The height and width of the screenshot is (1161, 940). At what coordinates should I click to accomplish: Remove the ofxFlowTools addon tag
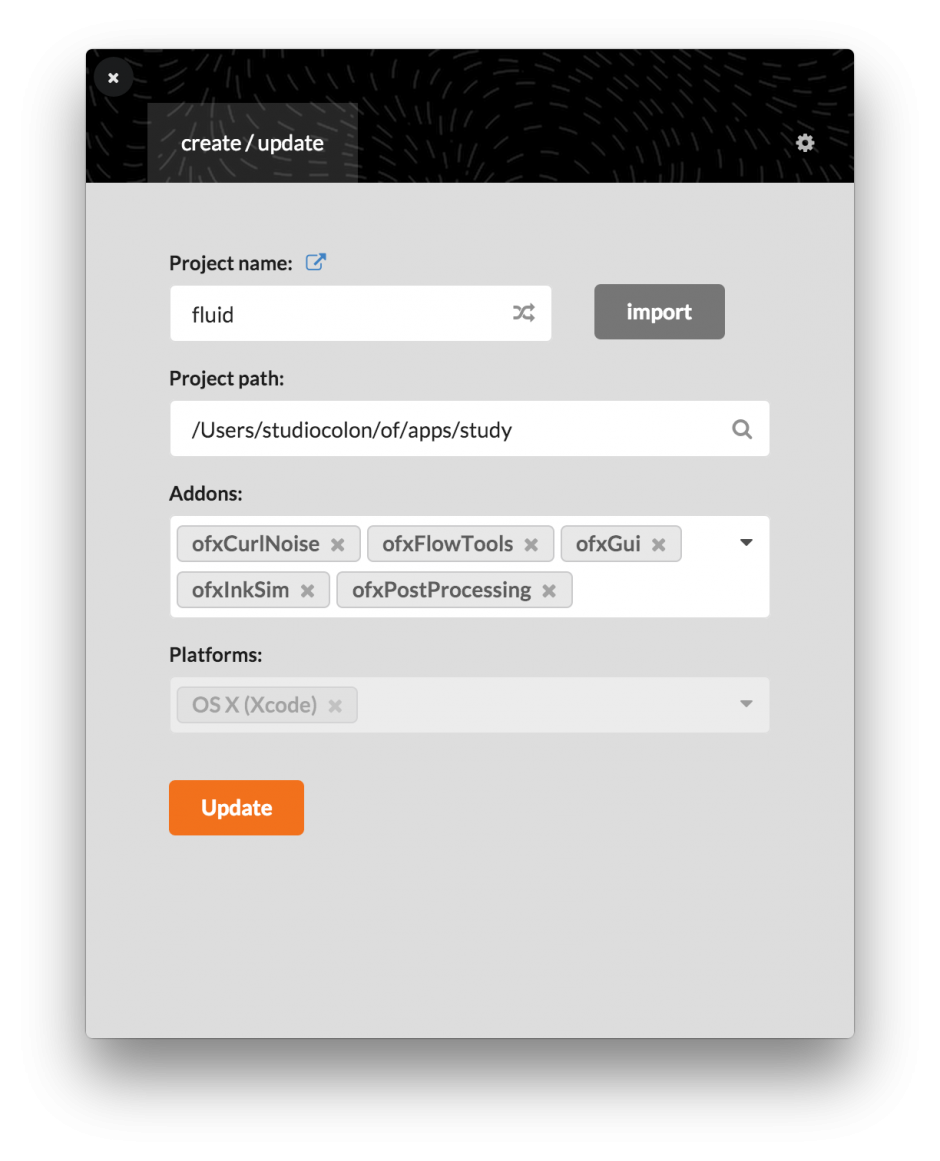[x=530, y=543]
